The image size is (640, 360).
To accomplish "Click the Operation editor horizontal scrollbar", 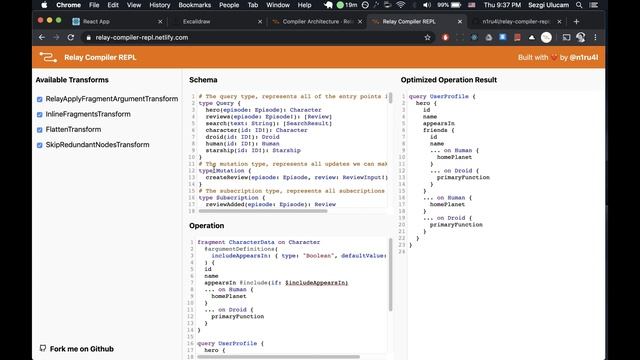I will (278, 357).
